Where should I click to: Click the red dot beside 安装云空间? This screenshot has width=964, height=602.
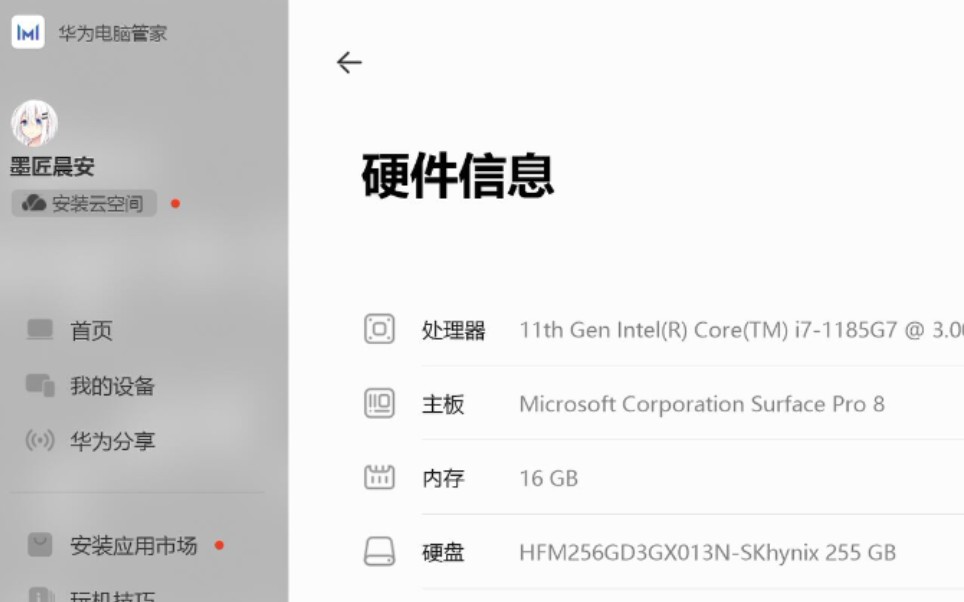[x=176, y=203]
